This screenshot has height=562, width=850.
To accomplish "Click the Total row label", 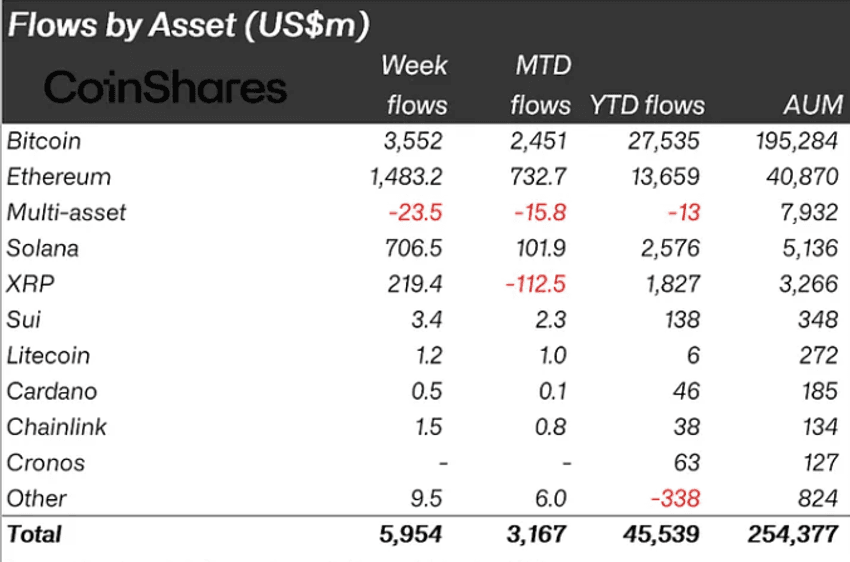I will 34,534.
